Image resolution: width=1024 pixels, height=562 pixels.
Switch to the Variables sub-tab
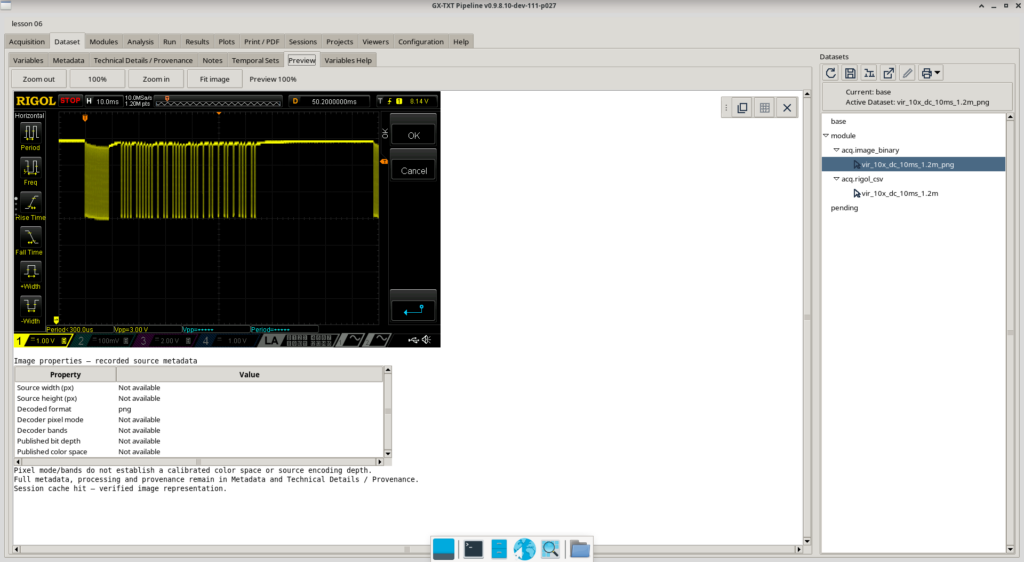(28, 60)
